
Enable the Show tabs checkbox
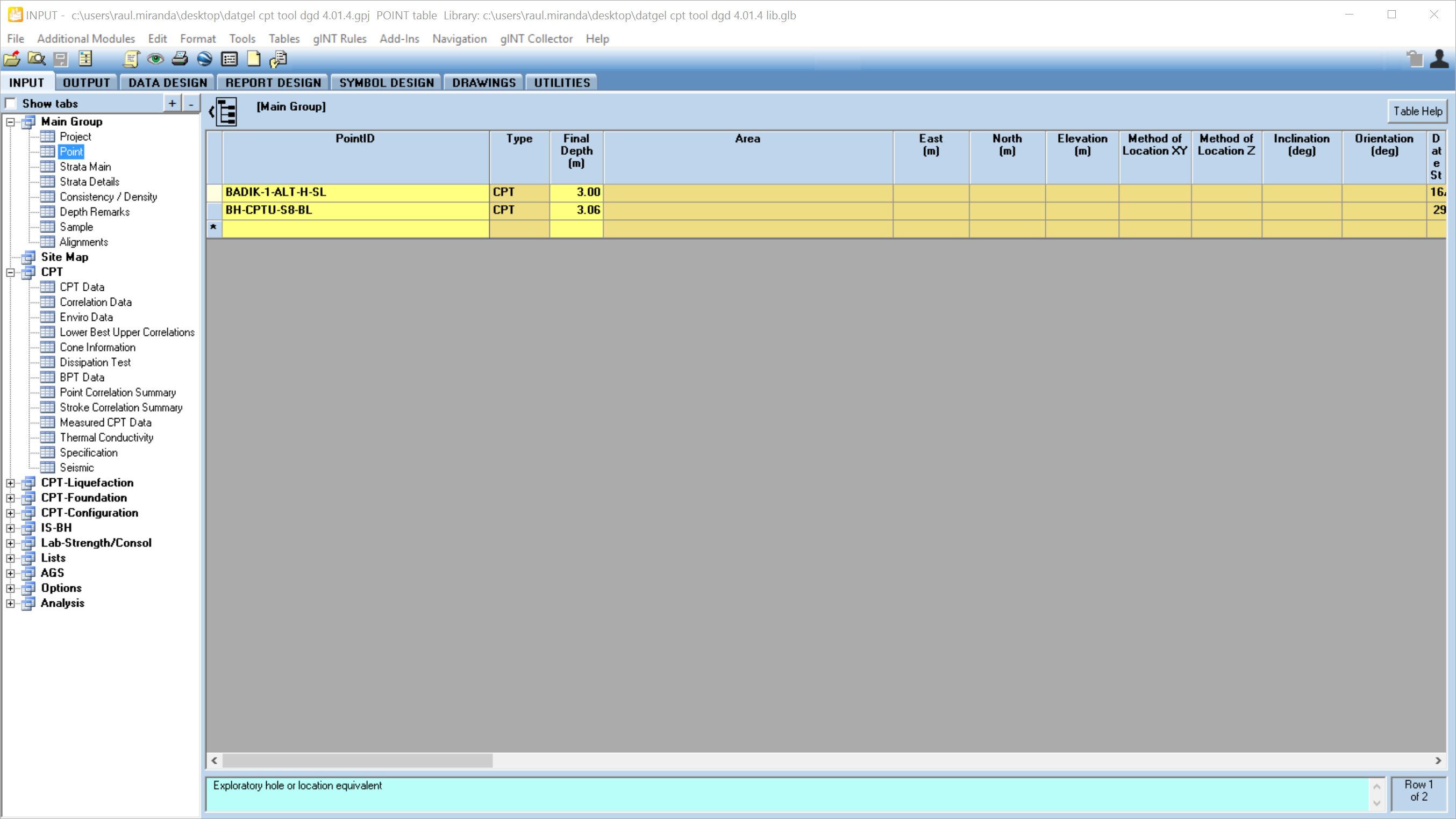(10, 103)
